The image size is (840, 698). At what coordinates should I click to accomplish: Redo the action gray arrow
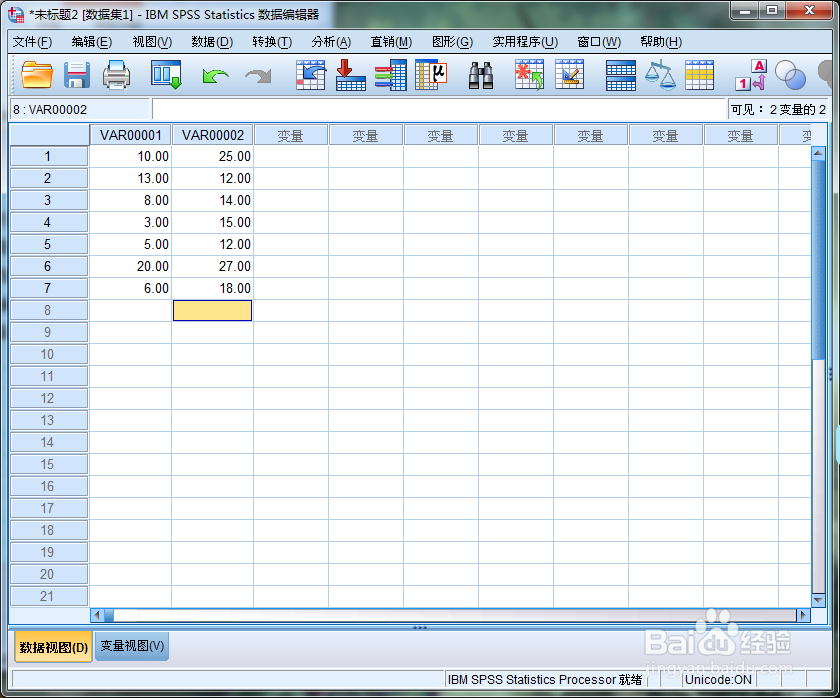[x=258, y=76]
